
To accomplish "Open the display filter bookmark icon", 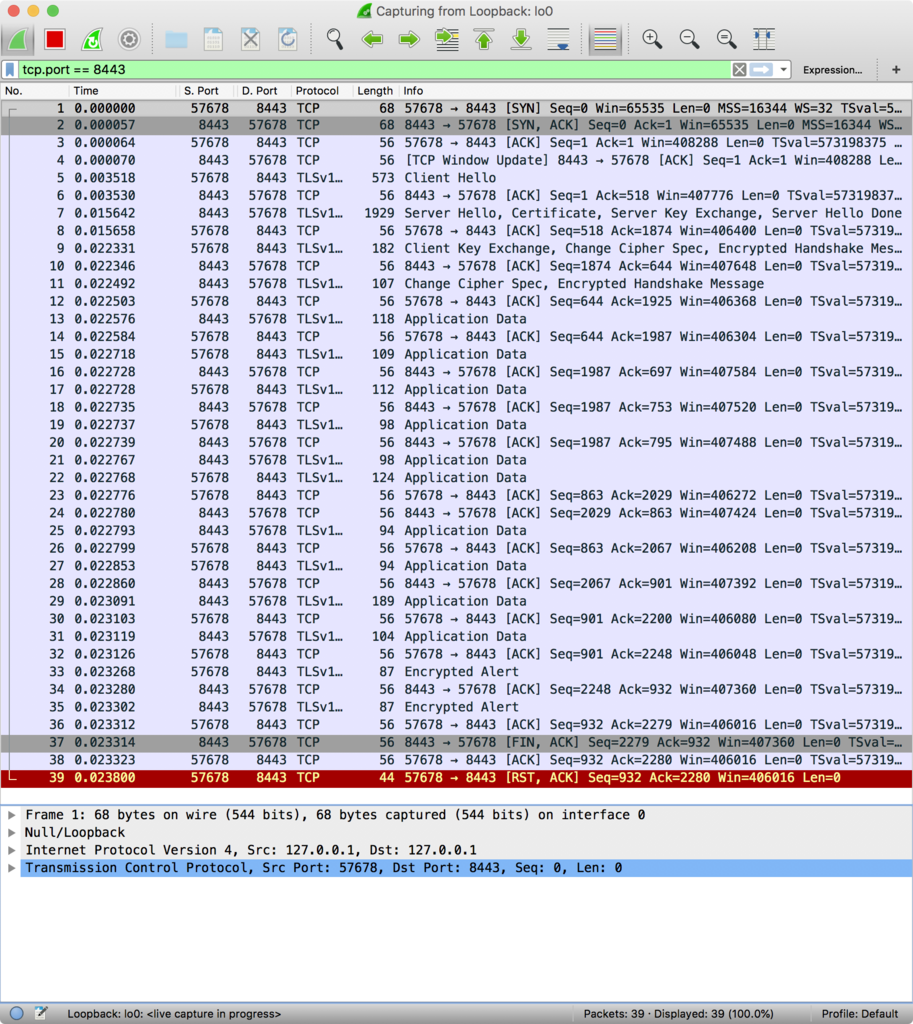I will tap(10, 70).
